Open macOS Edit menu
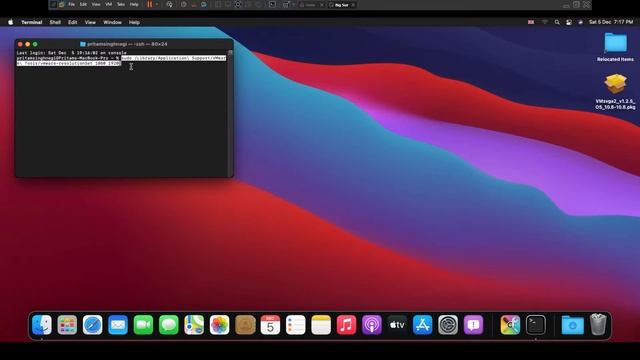 coord(73,22)
